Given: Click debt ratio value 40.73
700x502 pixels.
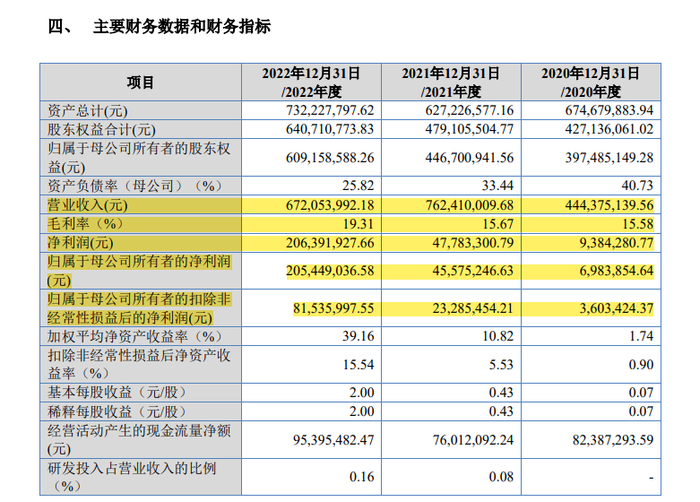Looking at the screenshot, I should pyautogui.click(x=637, y=185).
